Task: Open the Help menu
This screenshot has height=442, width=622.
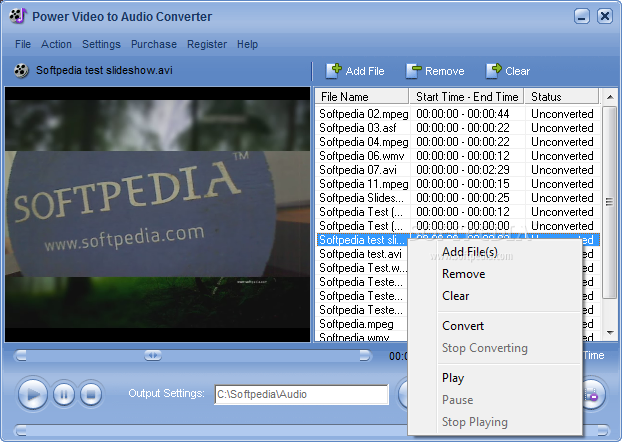Action: pos(248,44)
